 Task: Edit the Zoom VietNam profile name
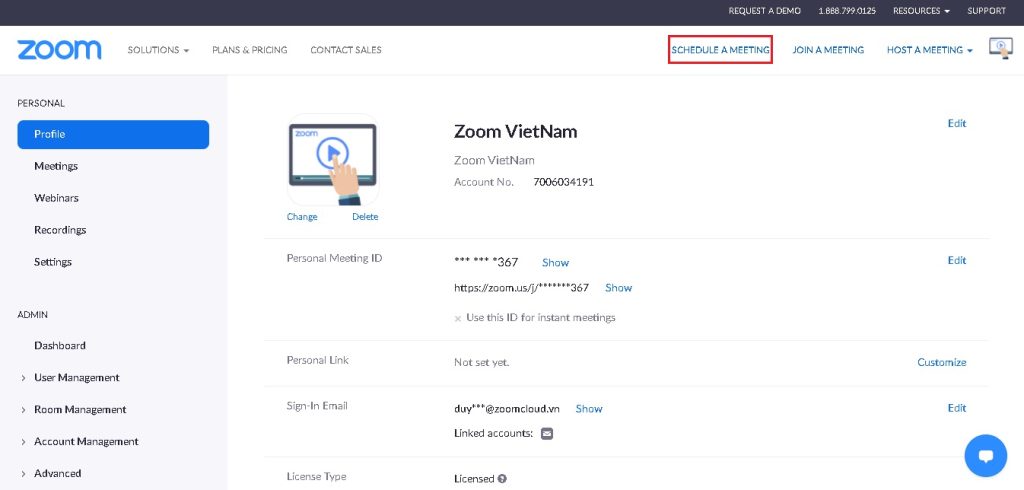pos(957,123)
